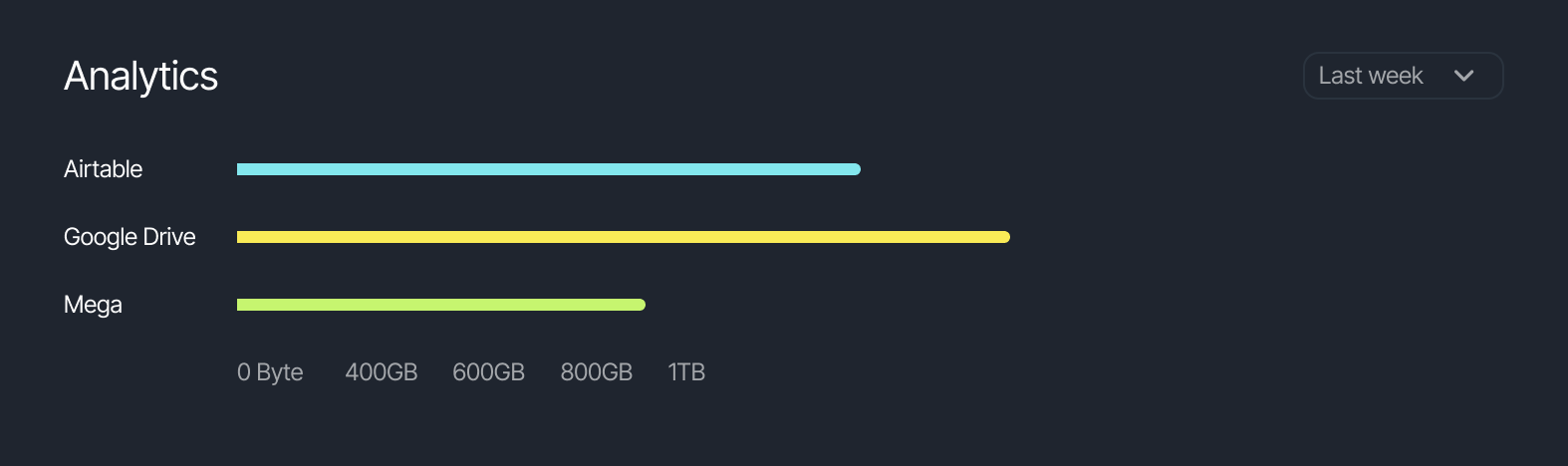The width and height of the screenshot is (1568, 466).
Task: Click the rounded right tip of Airtable bar
Action: (856, 169)
